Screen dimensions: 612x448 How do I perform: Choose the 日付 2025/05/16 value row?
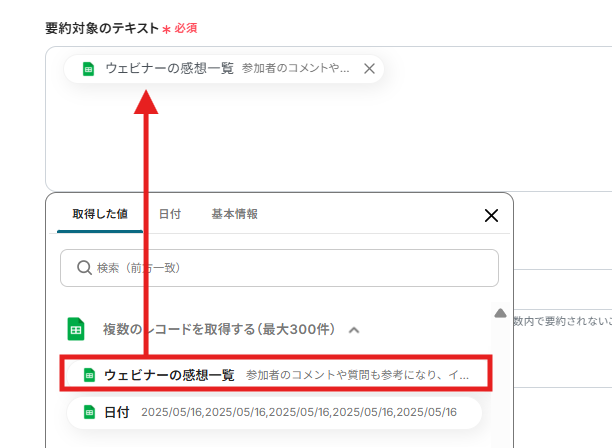pos(275,412)
